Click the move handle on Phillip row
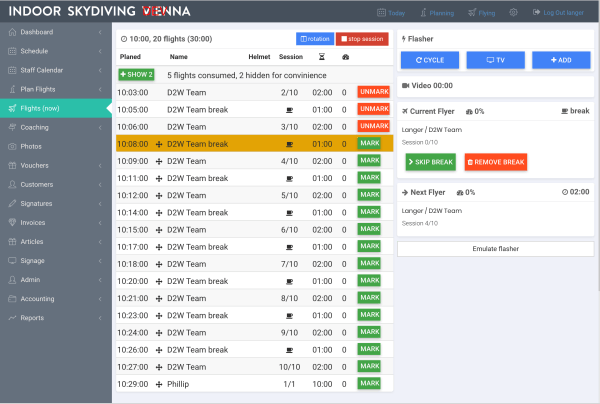 159,384
